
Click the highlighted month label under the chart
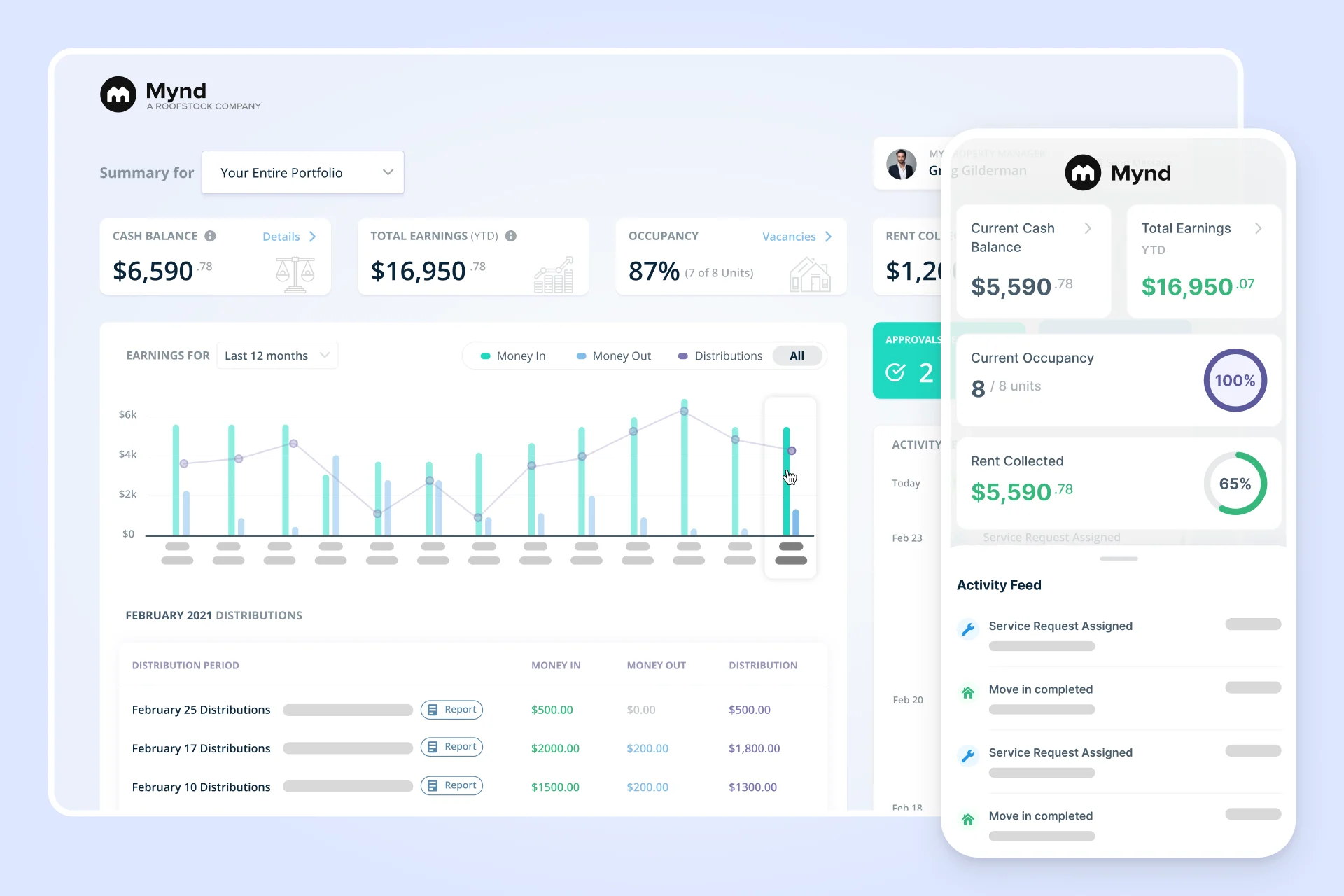coord(791,554)
